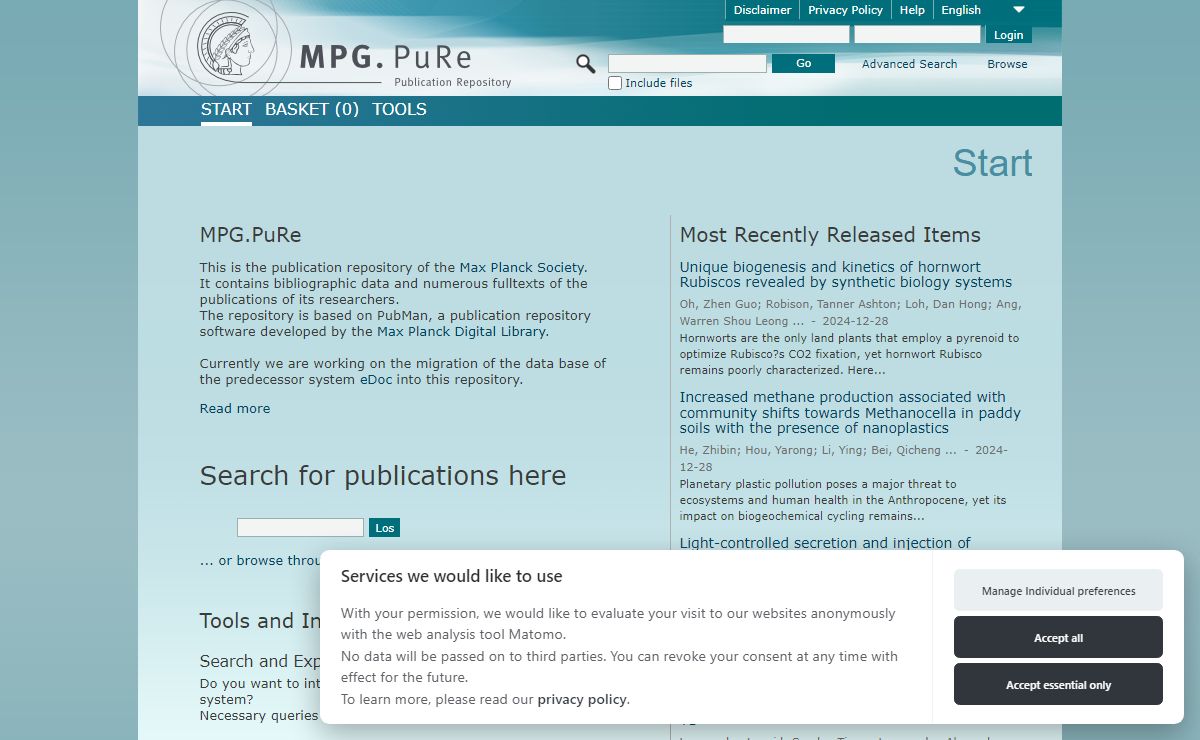Open privacy policy link in consent banner
The width and height of the screenshot is (1200, 740).
click(582, 699)
